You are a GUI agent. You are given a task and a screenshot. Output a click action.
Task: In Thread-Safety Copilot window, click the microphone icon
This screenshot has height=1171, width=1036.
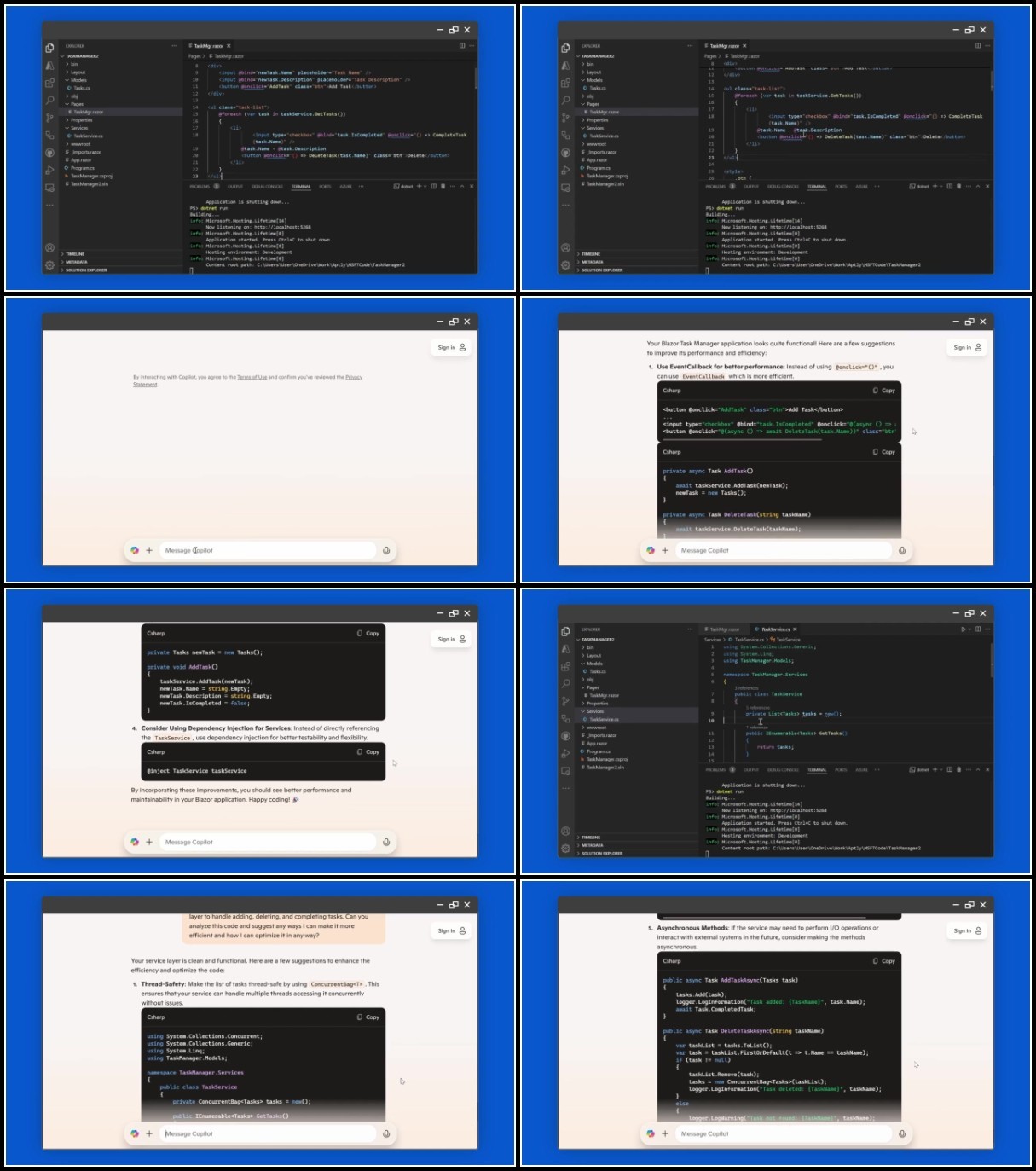click(386, 1133)
